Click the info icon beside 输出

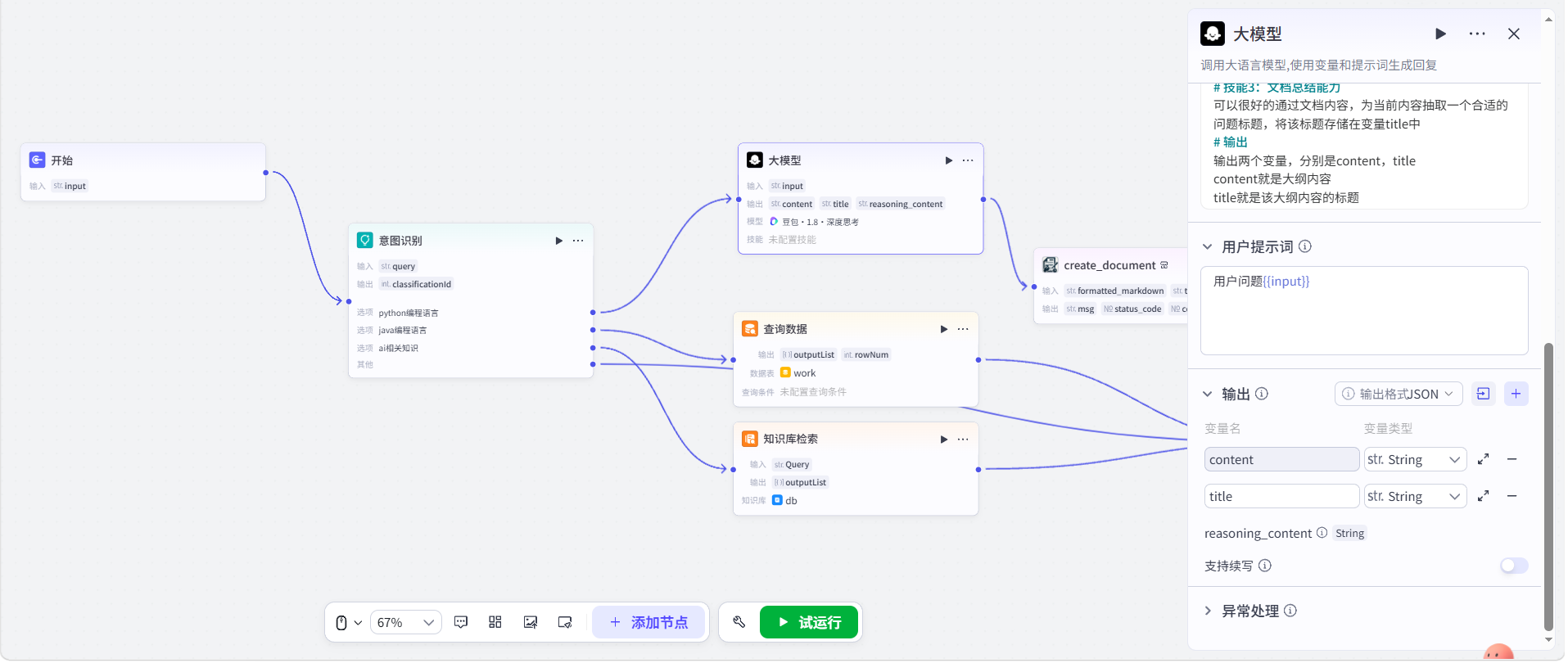[x=1262, y=394]
